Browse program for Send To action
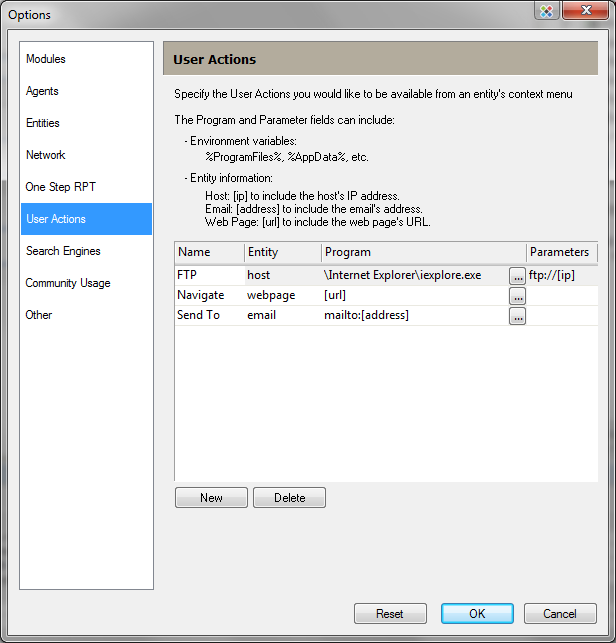 click(518, 316)
